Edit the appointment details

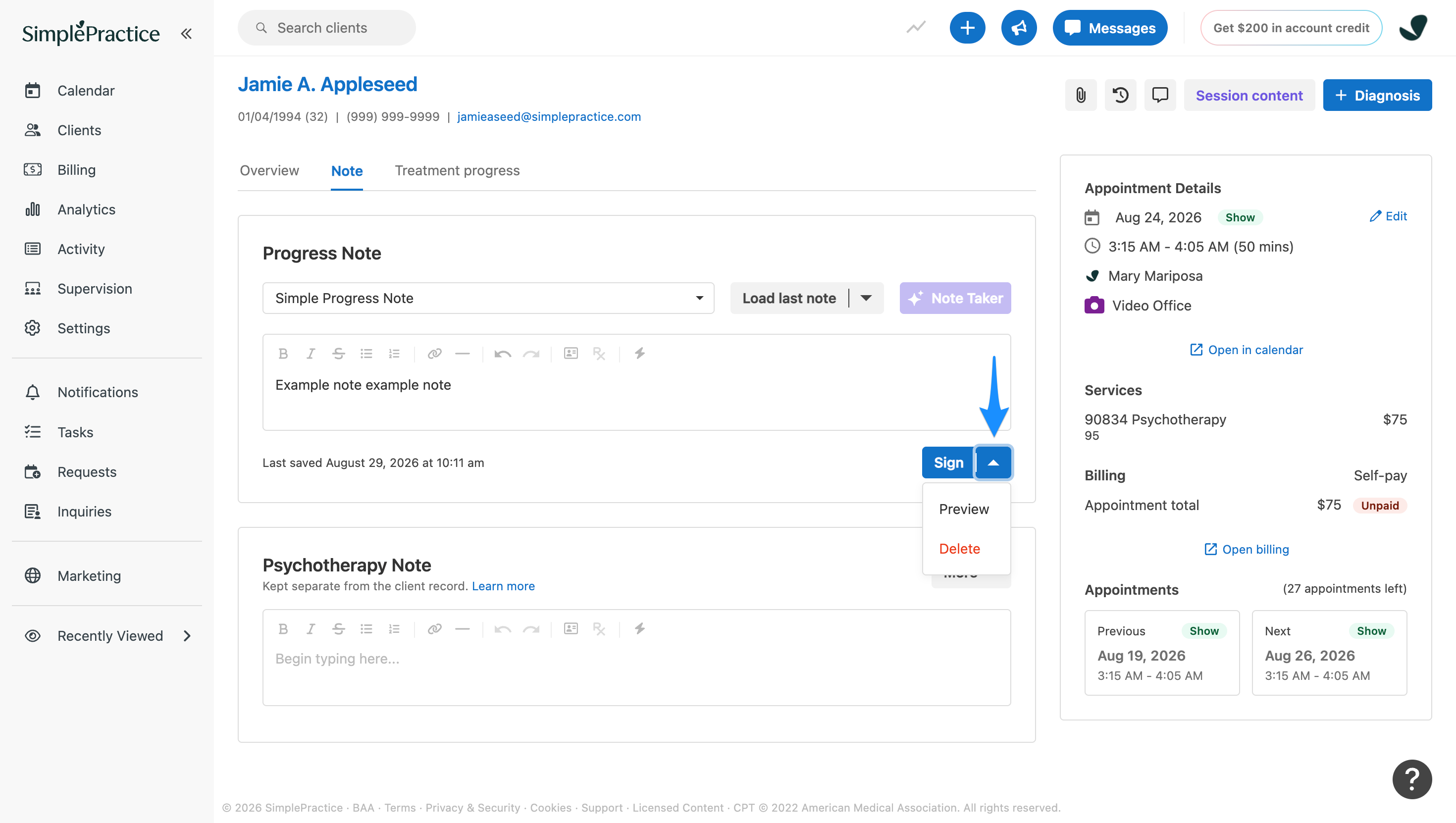click(x=1388, y=216)
